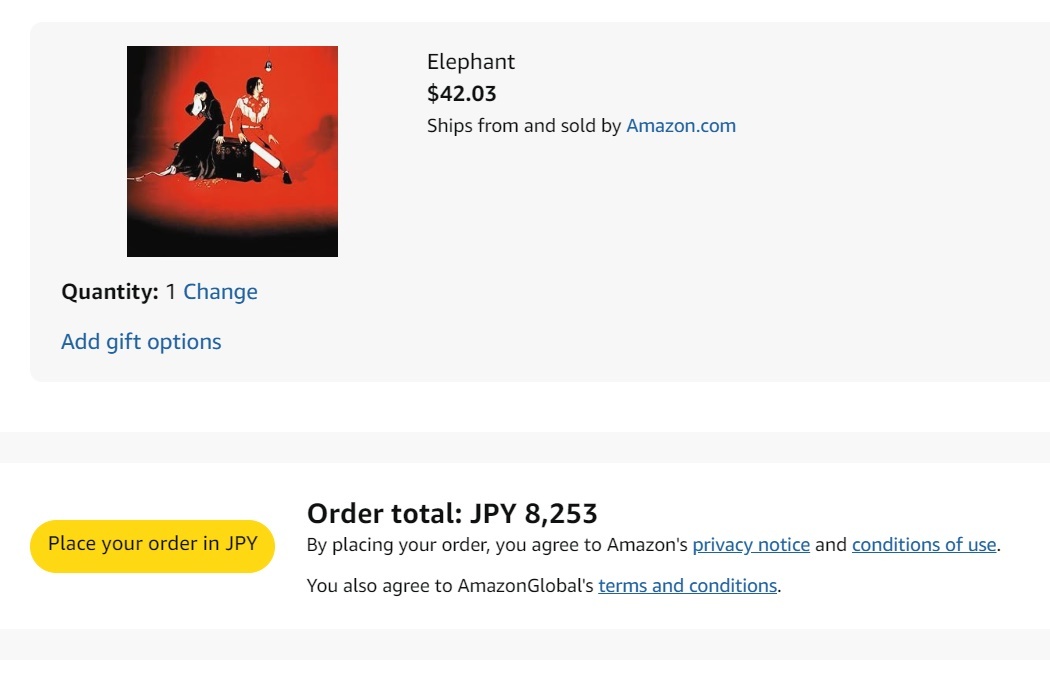Click the $42.03 item price
The width and height of the screenshot is (1050, 690).
coord(461,94)
